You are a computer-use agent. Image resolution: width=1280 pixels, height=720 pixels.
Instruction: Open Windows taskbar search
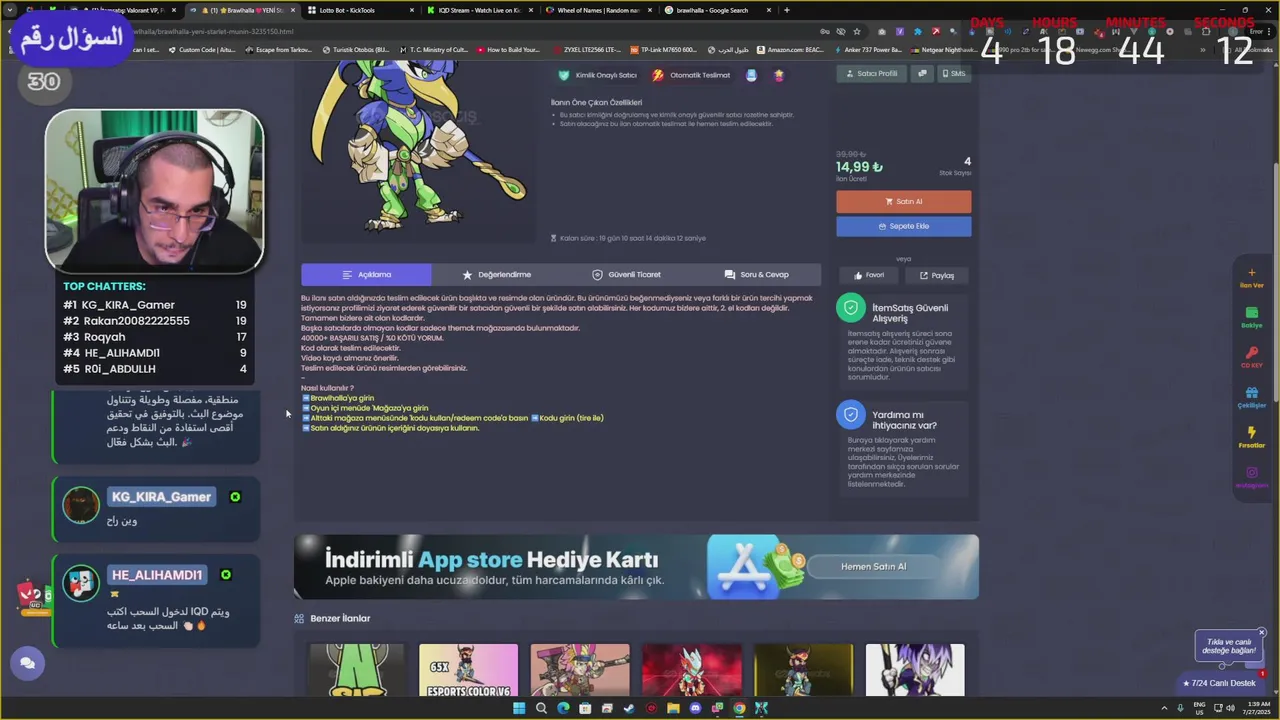[541, 709]
